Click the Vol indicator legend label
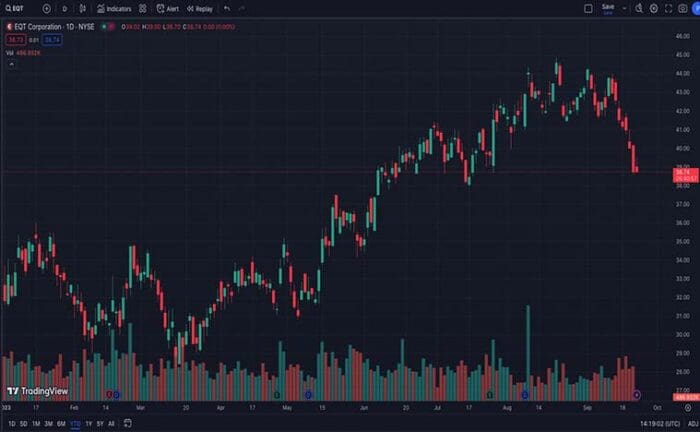 [x=10, y=53]
